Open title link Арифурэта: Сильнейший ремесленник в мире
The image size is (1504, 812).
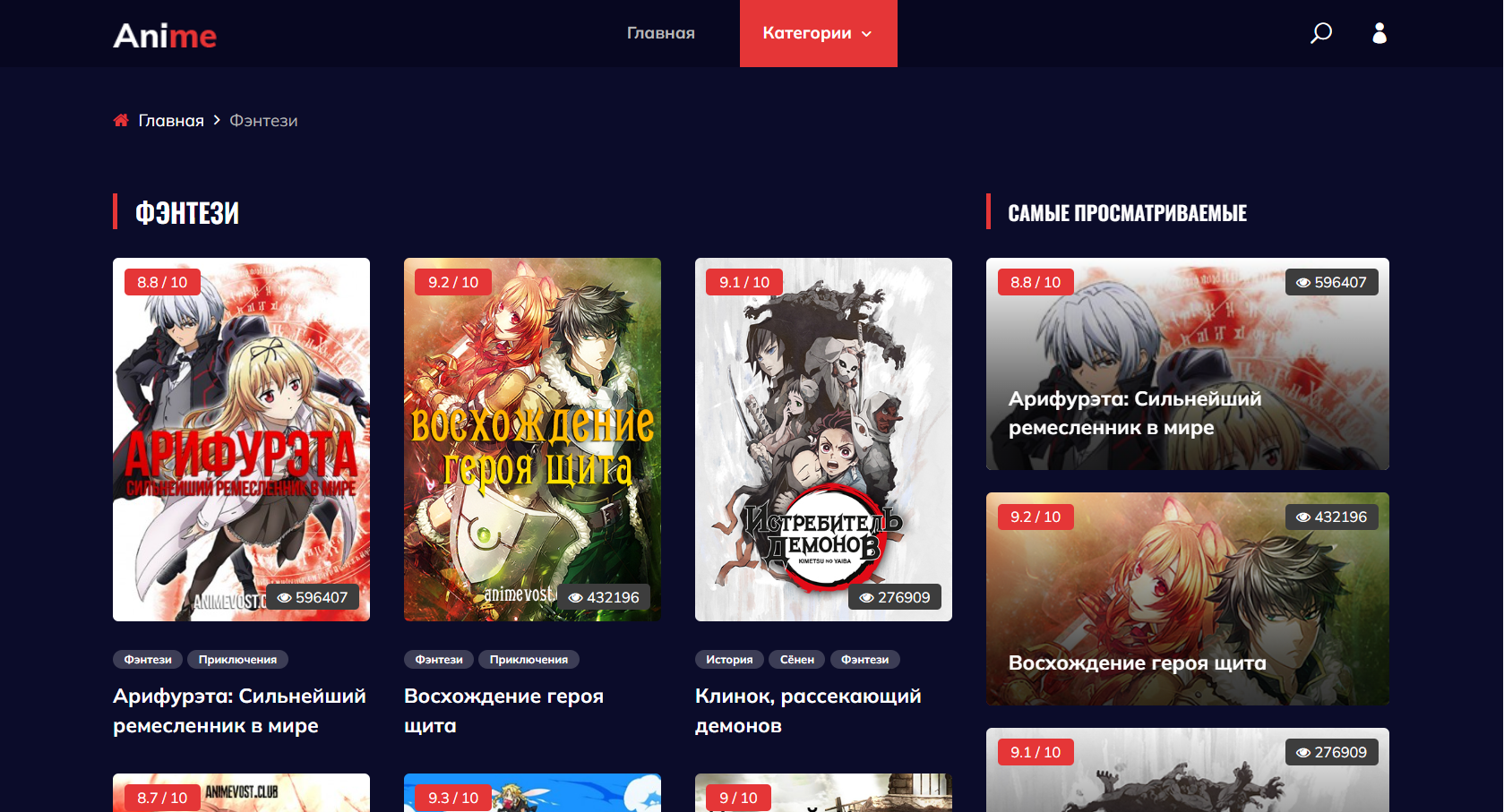click(239, 711)
